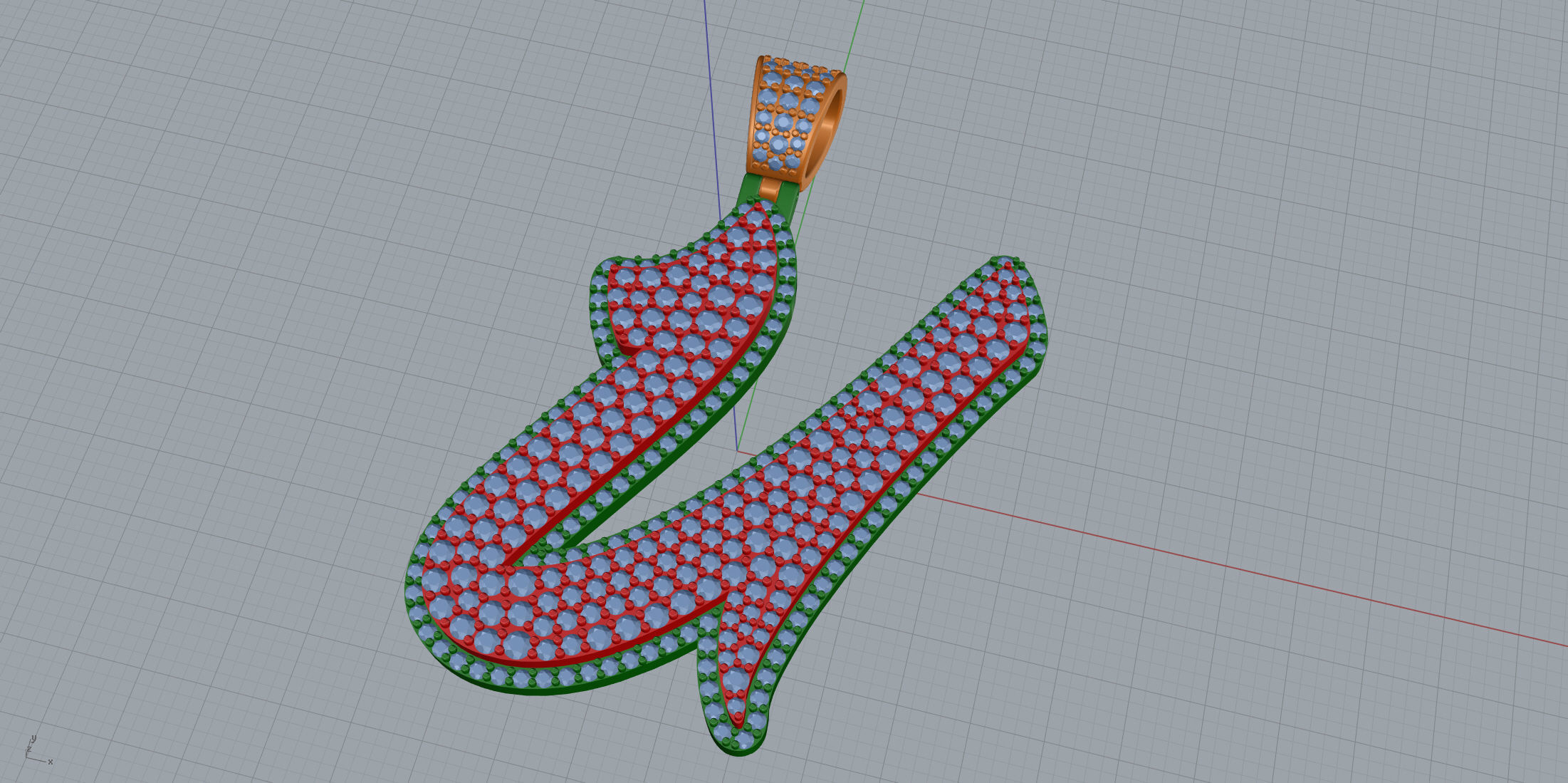This screenshot has height=783, width=1568.
Task: Click the world axes icon in the viewport corner
Action: pos(38,750)
